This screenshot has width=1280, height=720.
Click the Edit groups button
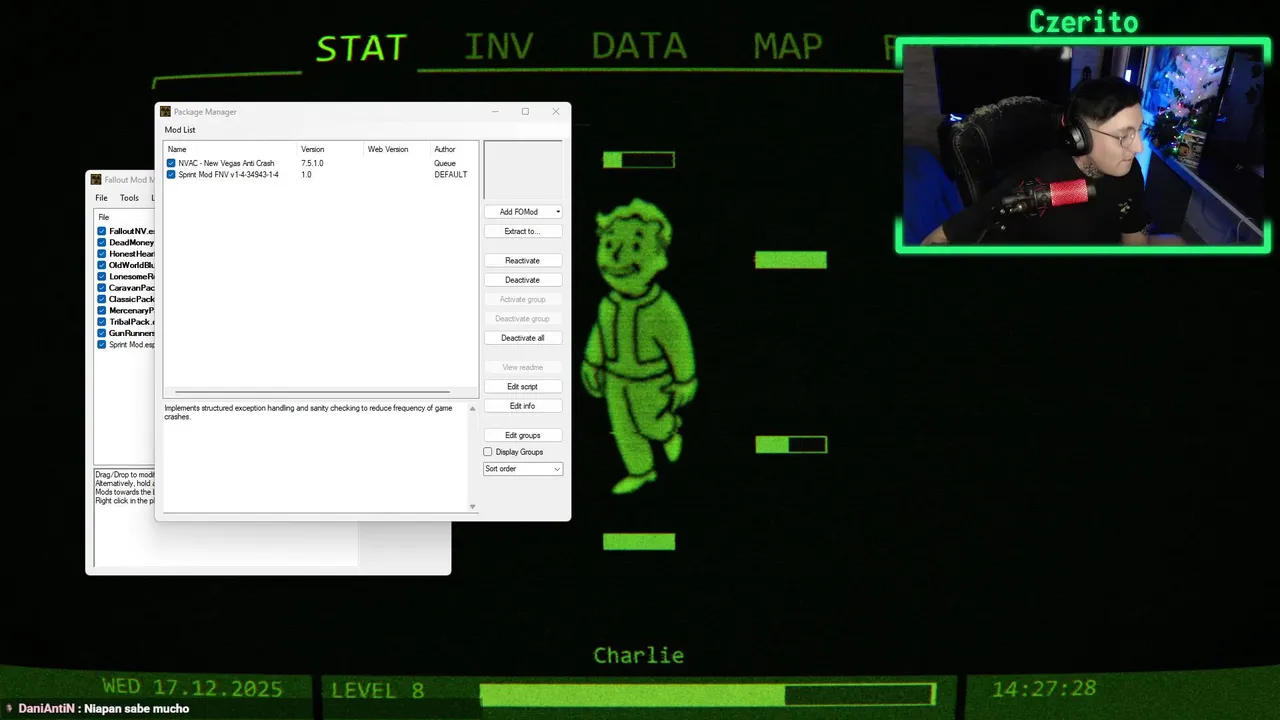point(522,435)
